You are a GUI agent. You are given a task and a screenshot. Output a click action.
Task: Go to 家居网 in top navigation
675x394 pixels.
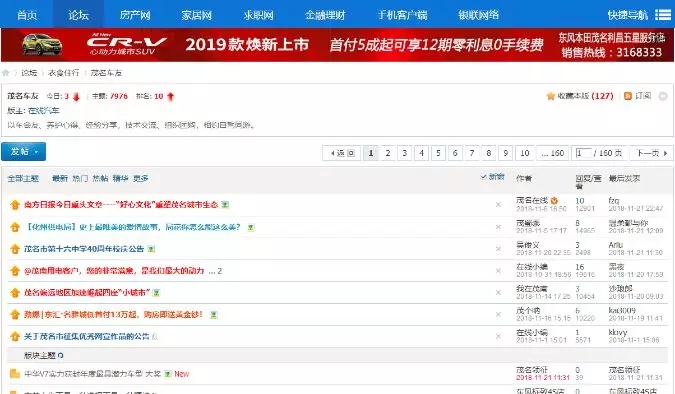pos(196,15)
